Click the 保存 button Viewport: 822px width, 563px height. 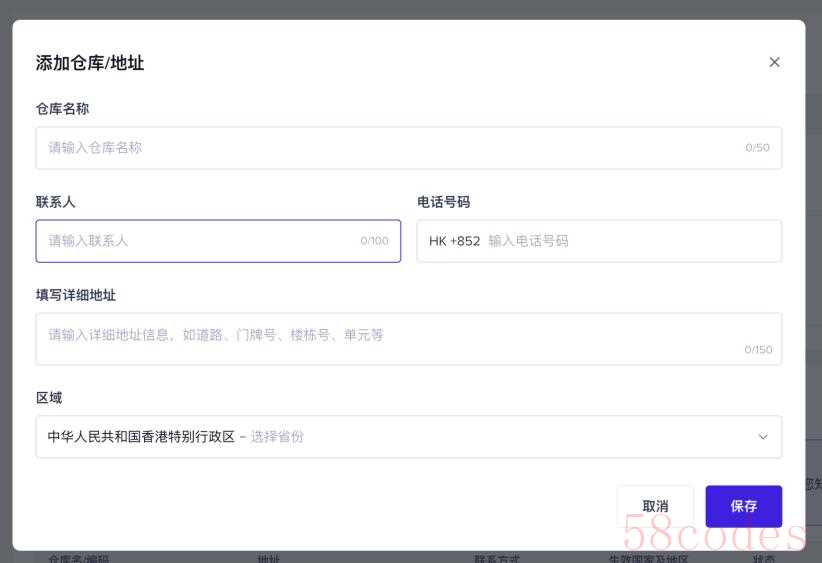pyautogui.click(x=743, y=506)
